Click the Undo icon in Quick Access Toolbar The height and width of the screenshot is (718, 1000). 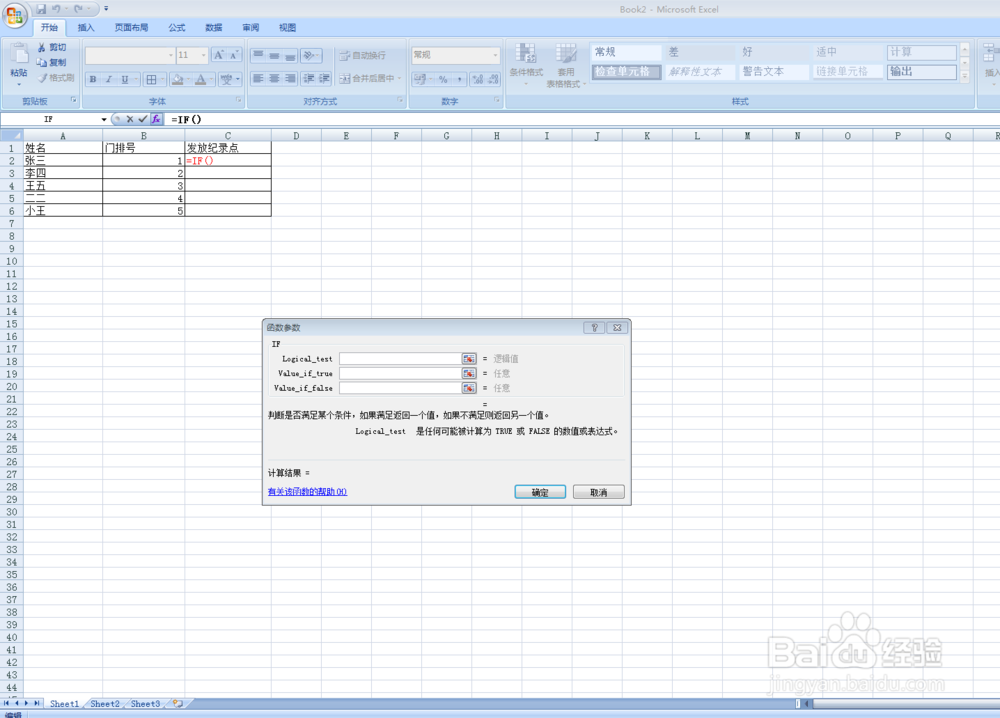pyautogui.click(x=56, y=9)
